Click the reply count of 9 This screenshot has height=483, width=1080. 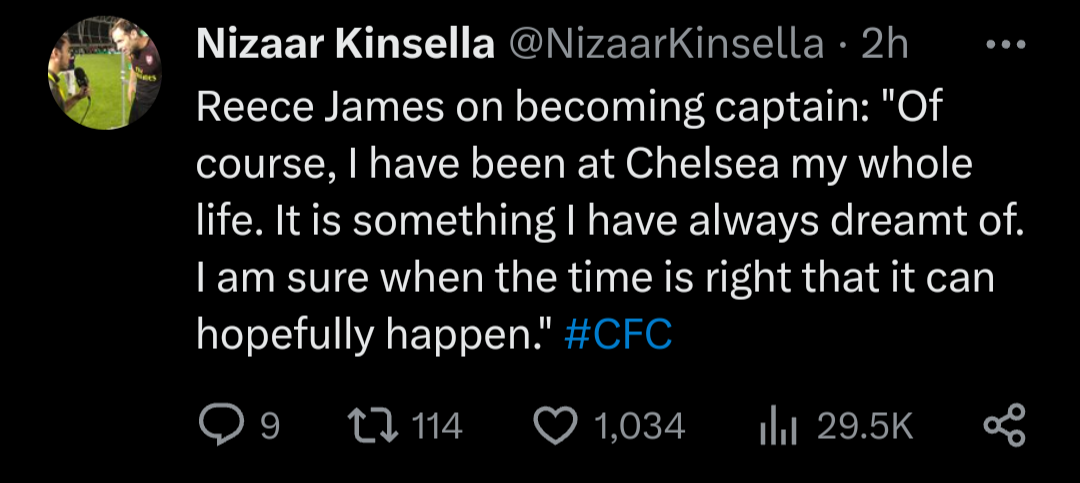point(269,427)
